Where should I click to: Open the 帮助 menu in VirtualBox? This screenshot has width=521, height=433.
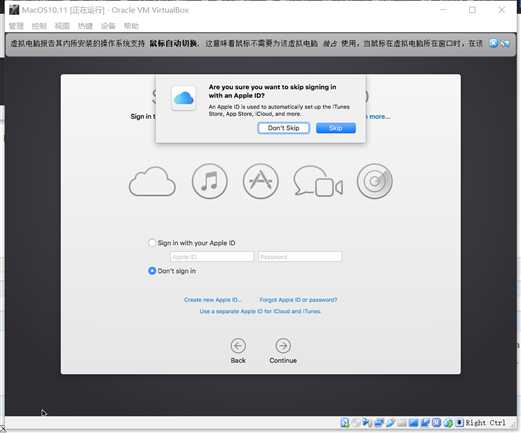tap(131, 26)
